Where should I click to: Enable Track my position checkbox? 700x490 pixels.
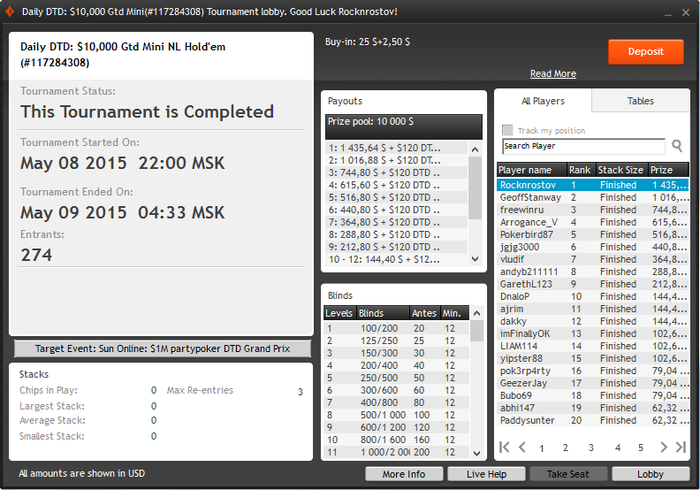pyautogui.click(x=507, y=130)
